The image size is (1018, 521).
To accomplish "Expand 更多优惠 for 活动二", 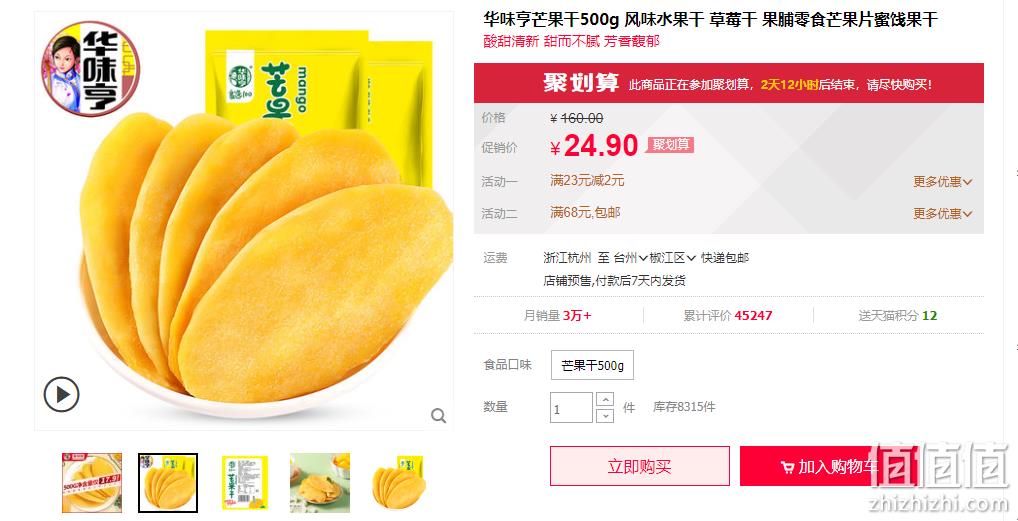I will (x=943, y=213).
